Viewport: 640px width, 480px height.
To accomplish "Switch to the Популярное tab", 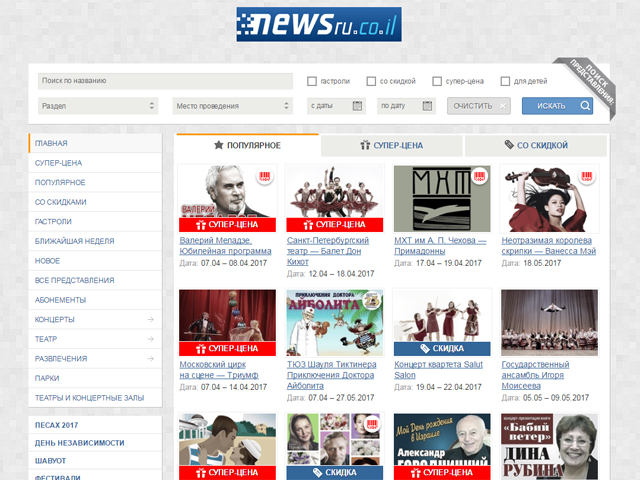I will [x=247, y=145].
